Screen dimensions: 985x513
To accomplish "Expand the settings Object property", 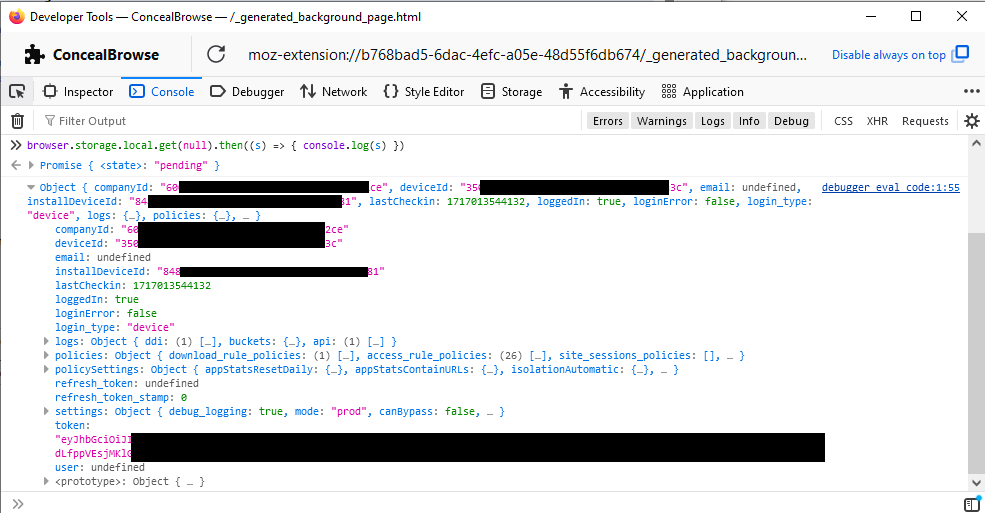I will click(x=46, y=411).
